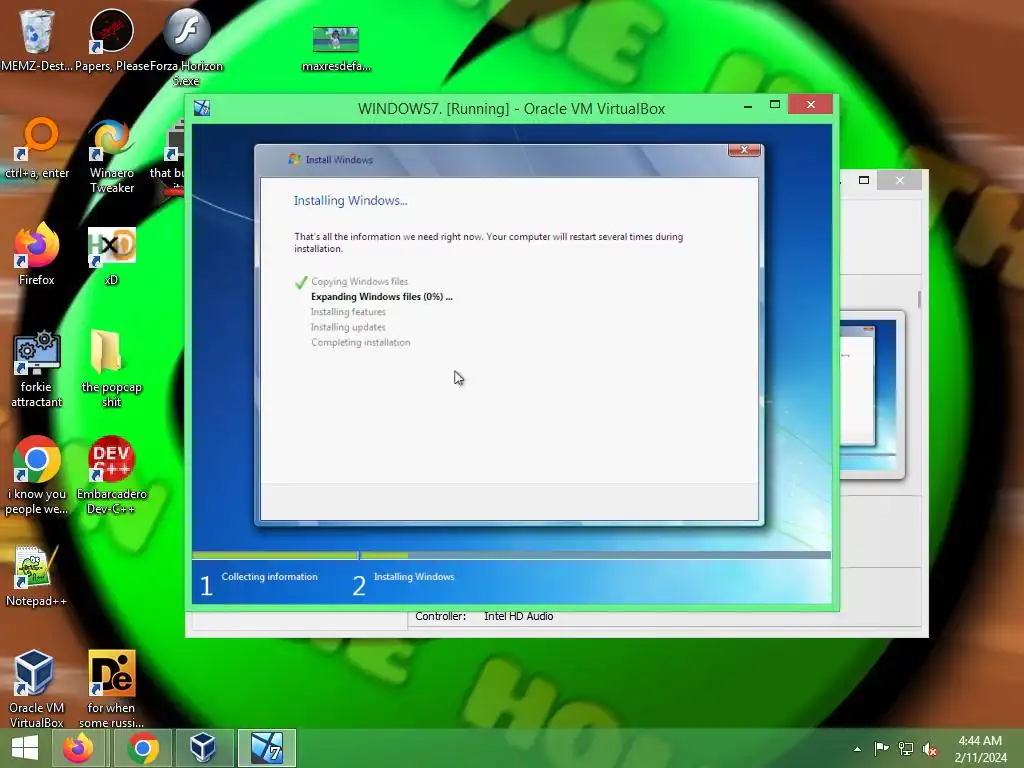
Task: Show hidden tray icons arrow
Action: click(857, 749)
